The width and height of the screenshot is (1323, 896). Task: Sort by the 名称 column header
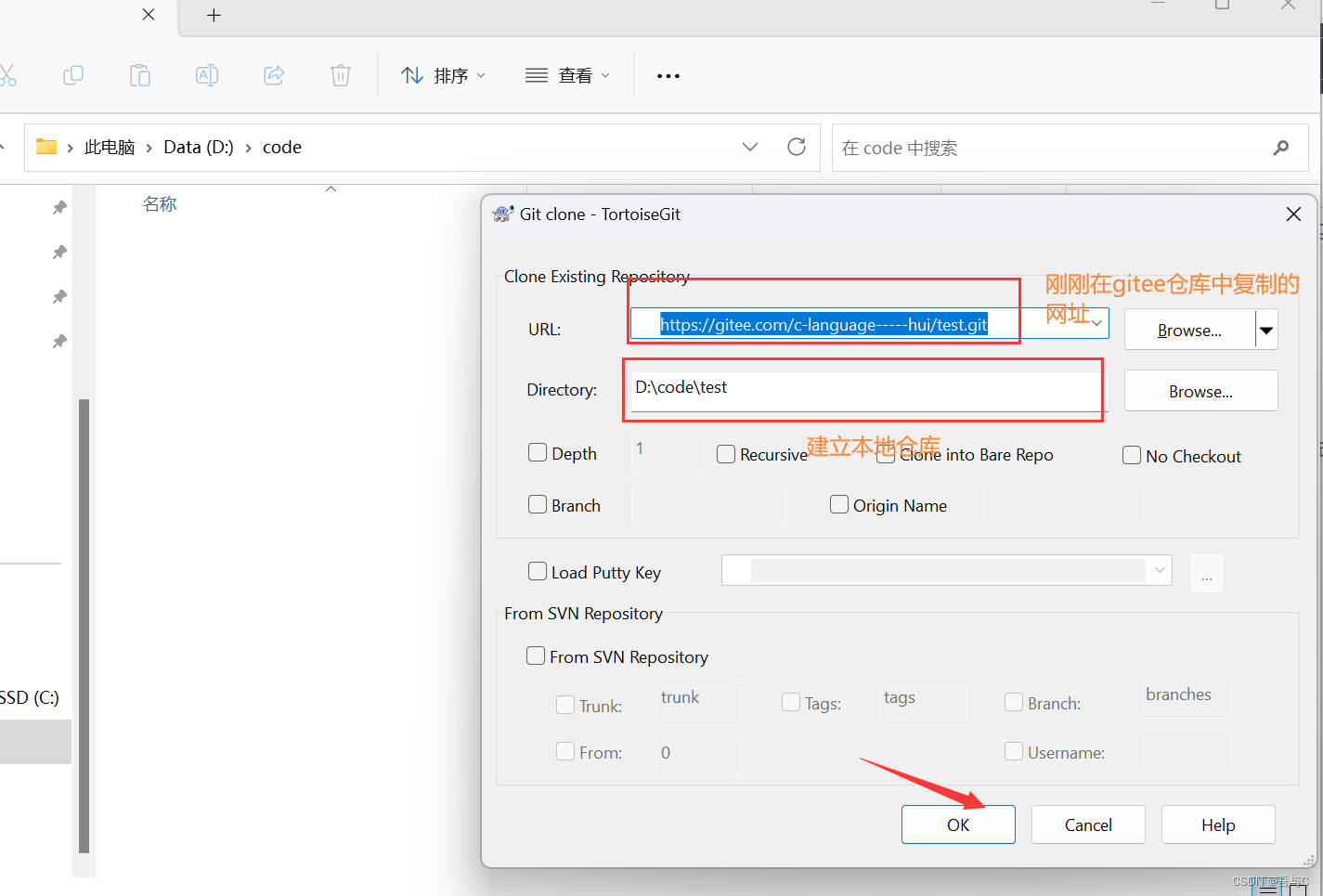click(160, 204)
